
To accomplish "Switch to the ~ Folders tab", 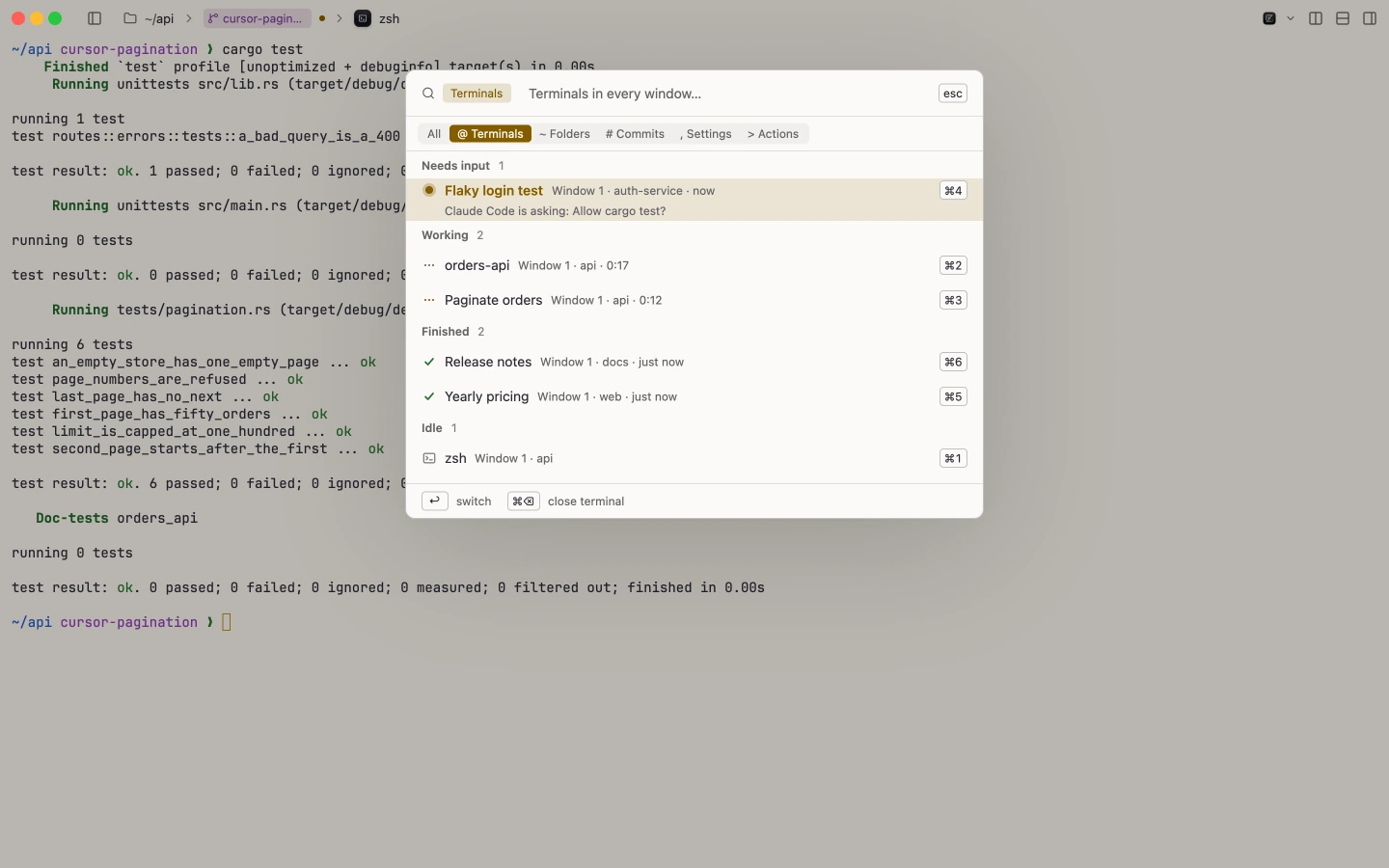I will click(564, 134).
